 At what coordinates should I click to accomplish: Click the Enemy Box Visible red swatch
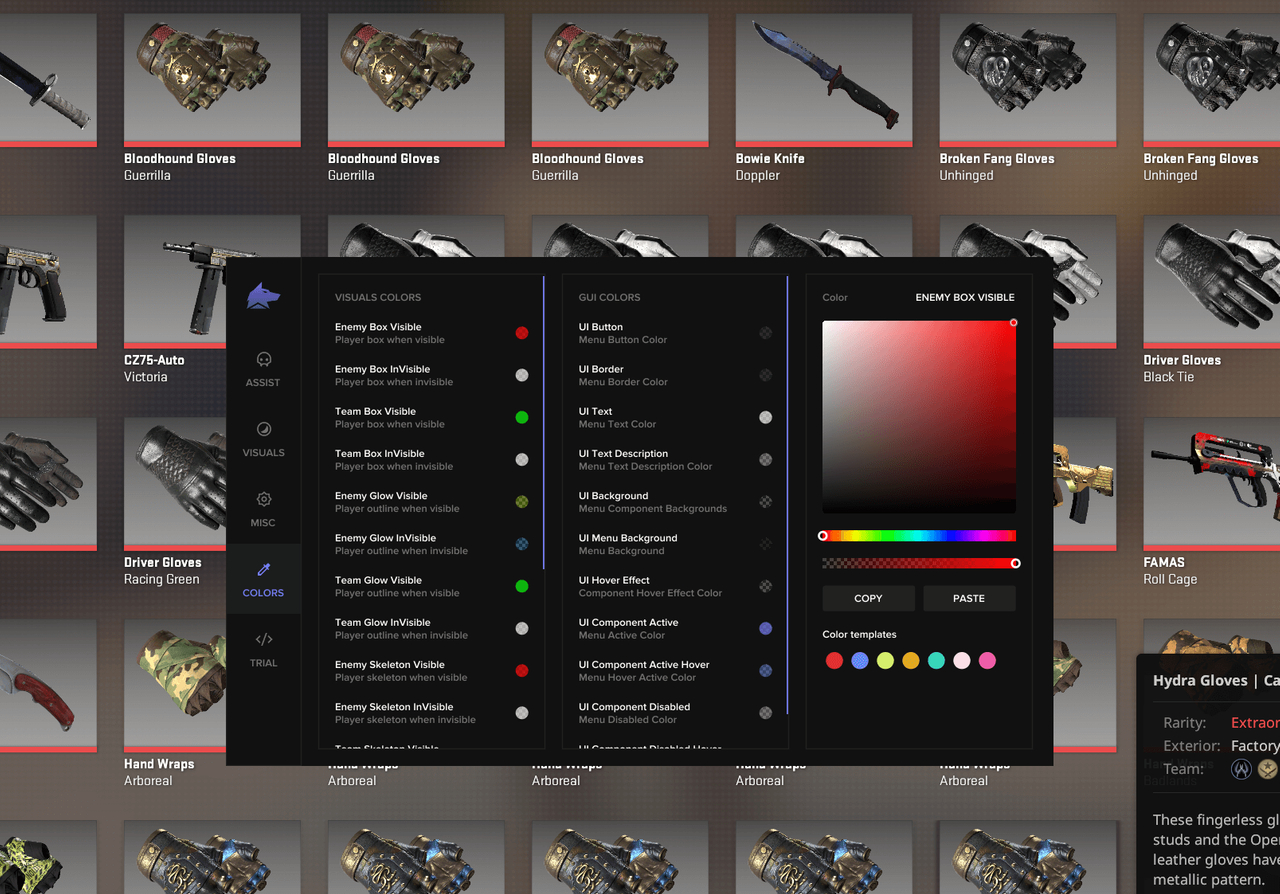[x=521, y=333]
